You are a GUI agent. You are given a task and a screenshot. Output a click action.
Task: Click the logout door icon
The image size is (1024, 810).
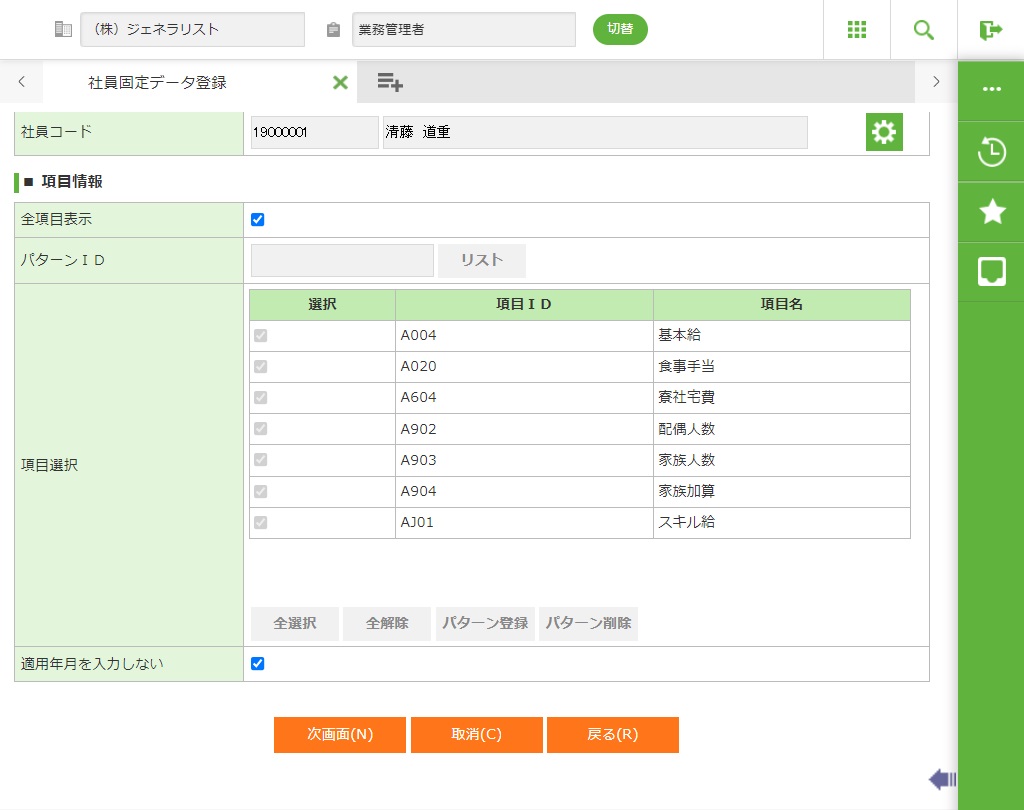tap(991, 30)
